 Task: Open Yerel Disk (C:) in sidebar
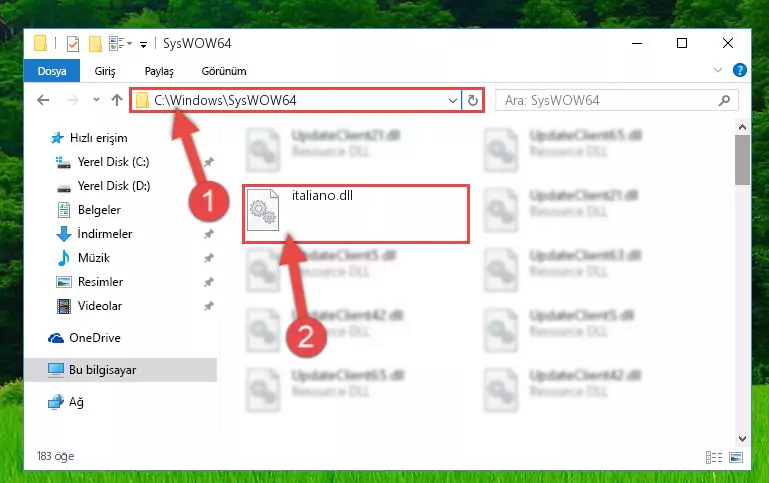(113, 162)
